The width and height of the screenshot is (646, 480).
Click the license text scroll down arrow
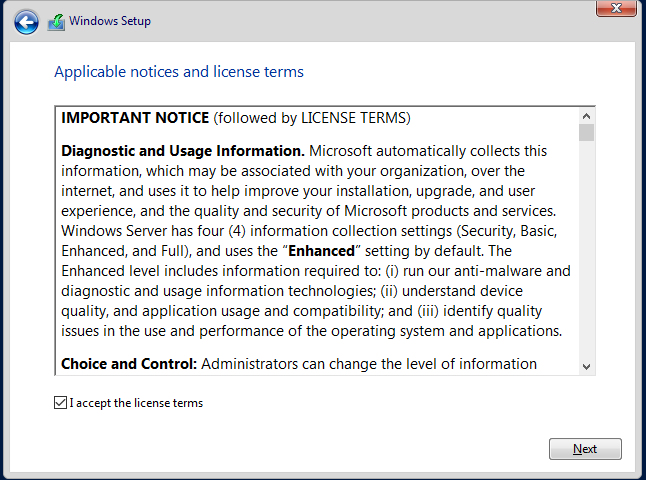(586, 366)
